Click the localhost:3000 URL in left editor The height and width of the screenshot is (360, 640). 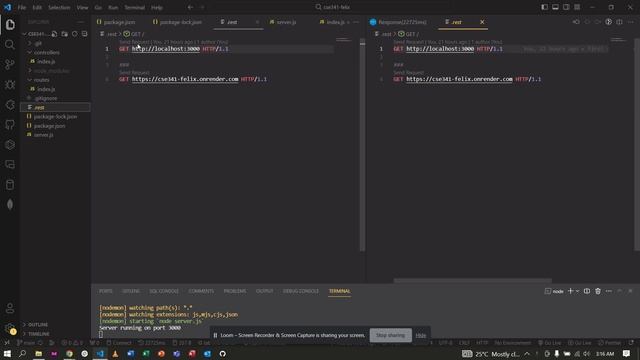(x=166, y=49)
